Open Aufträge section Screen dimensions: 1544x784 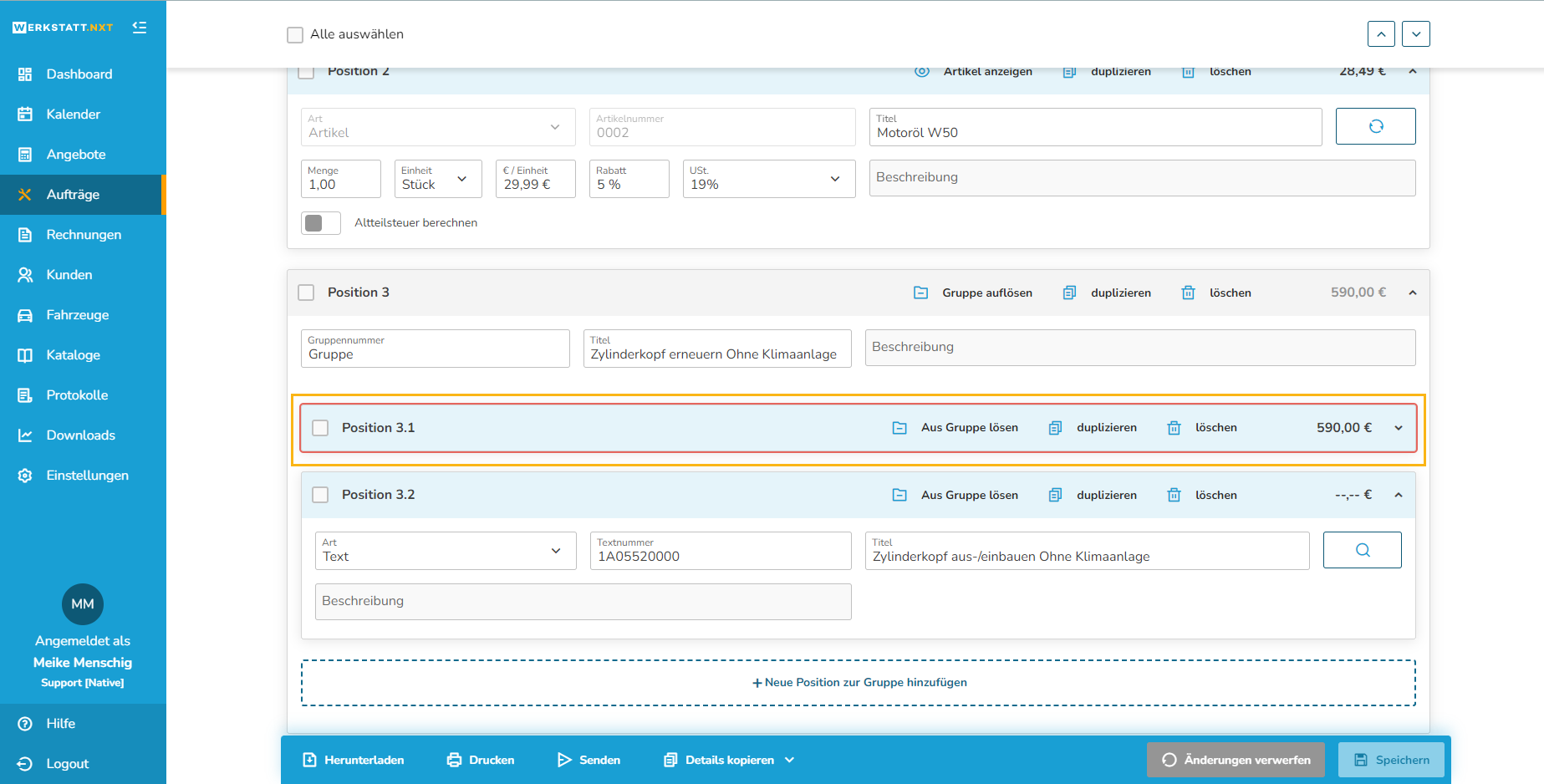83,195
